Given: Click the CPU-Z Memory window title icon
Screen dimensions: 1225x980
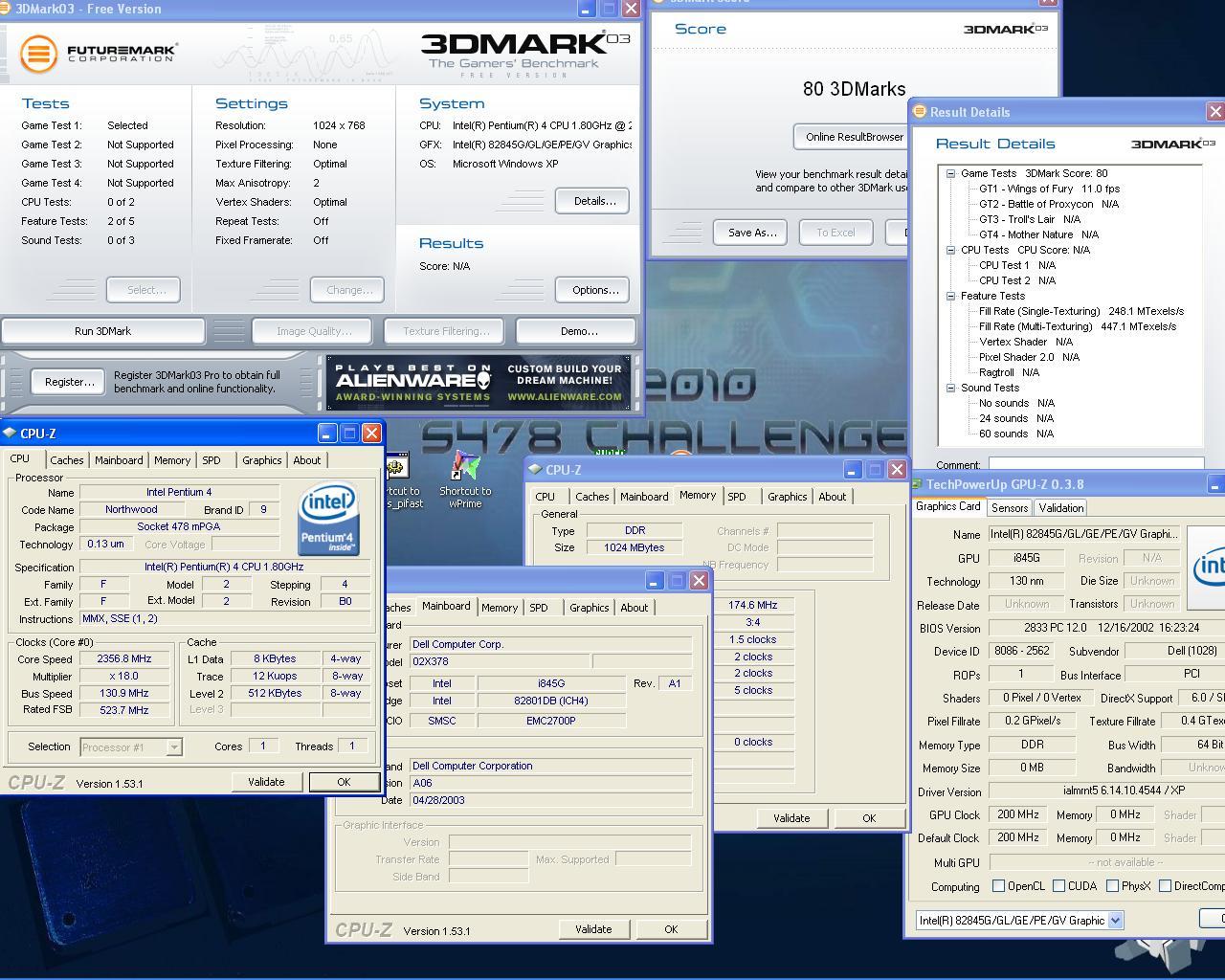Looking at the screenshot, I should [535, 470].
